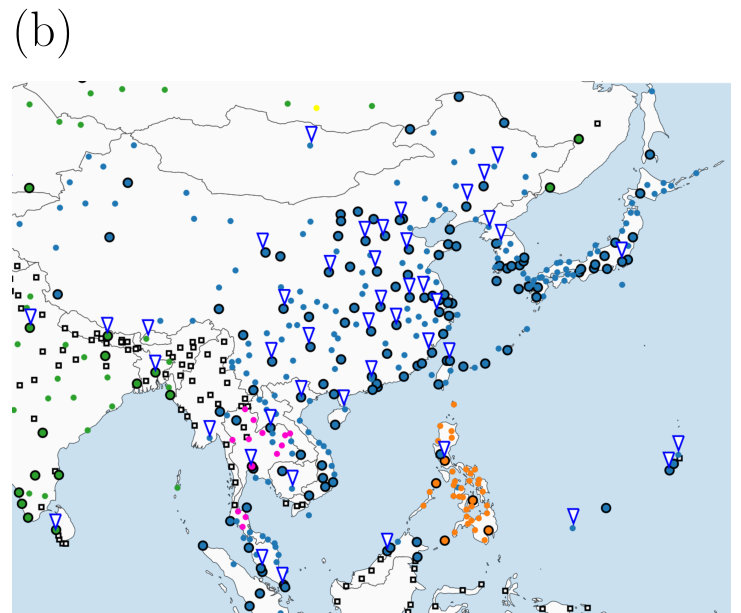Image resolution: width=741 pixels, height=613 pixels.
Task: Click the triangle marker over Singapore
Action: pos(282,575)
